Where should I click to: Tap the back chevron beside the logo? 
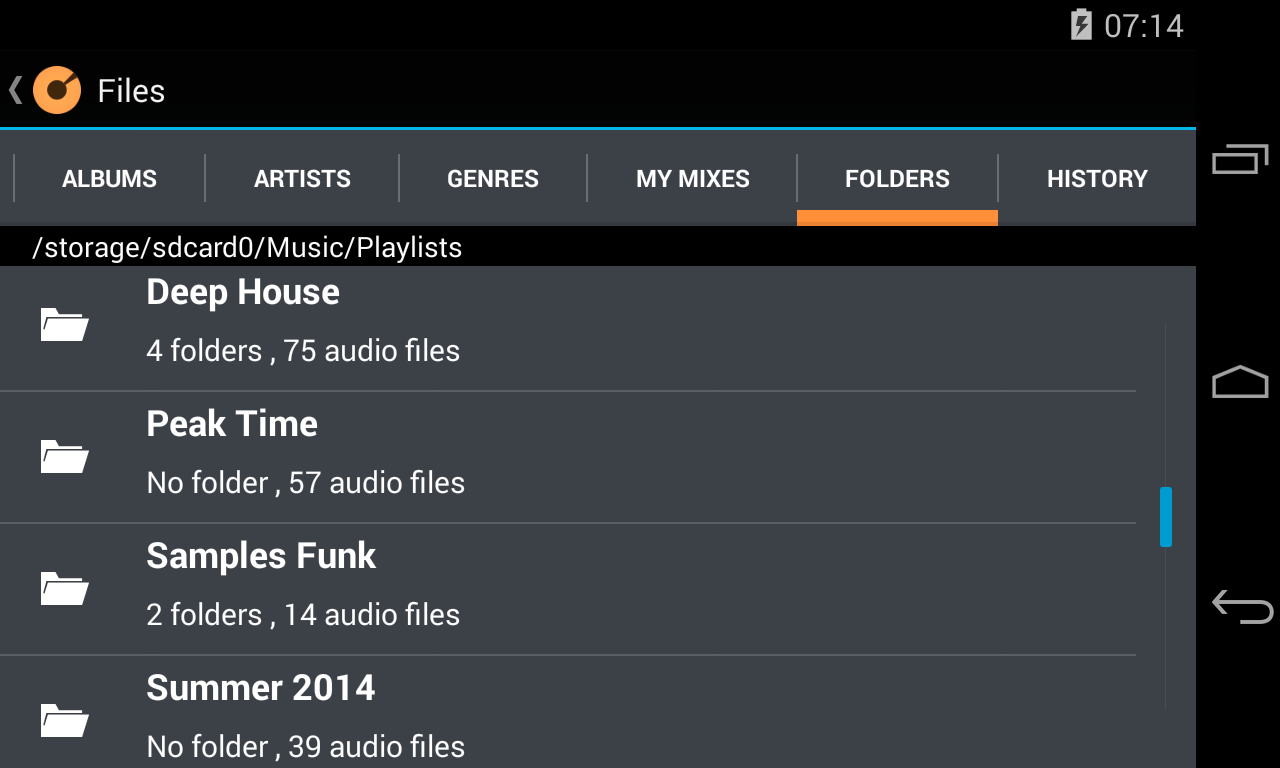pyautogui.click(x=15, y=90)
